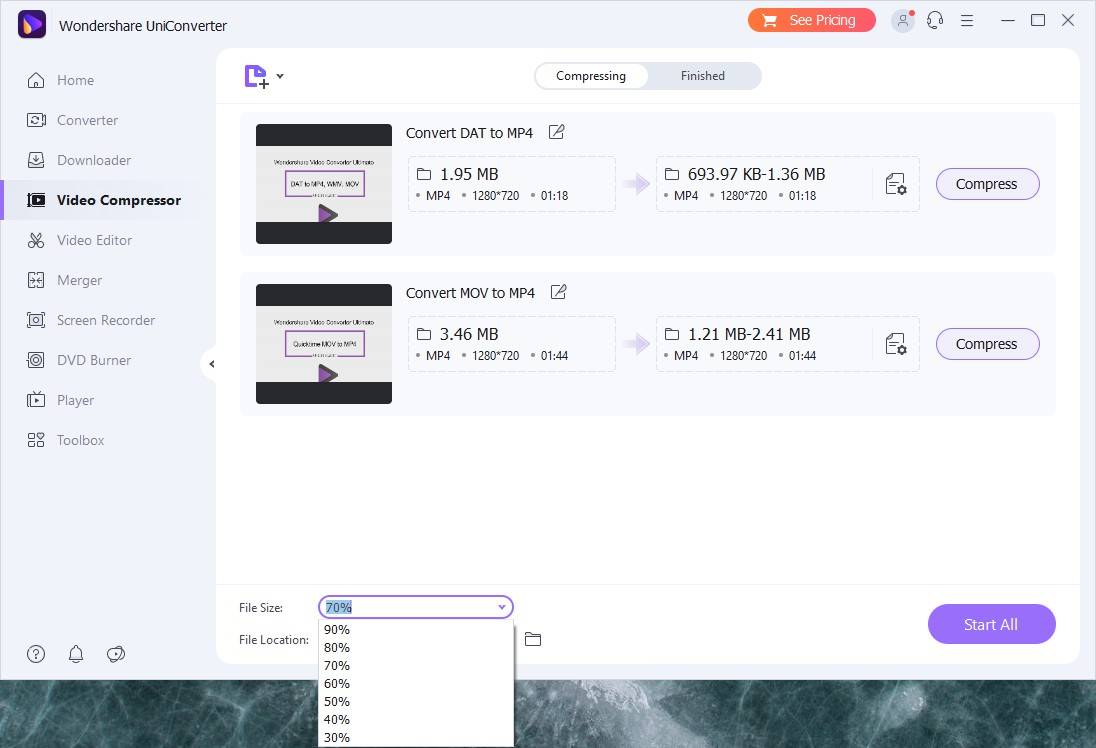Open compression settings for the DAT video
1096x748 pixels.
(895, 184)
